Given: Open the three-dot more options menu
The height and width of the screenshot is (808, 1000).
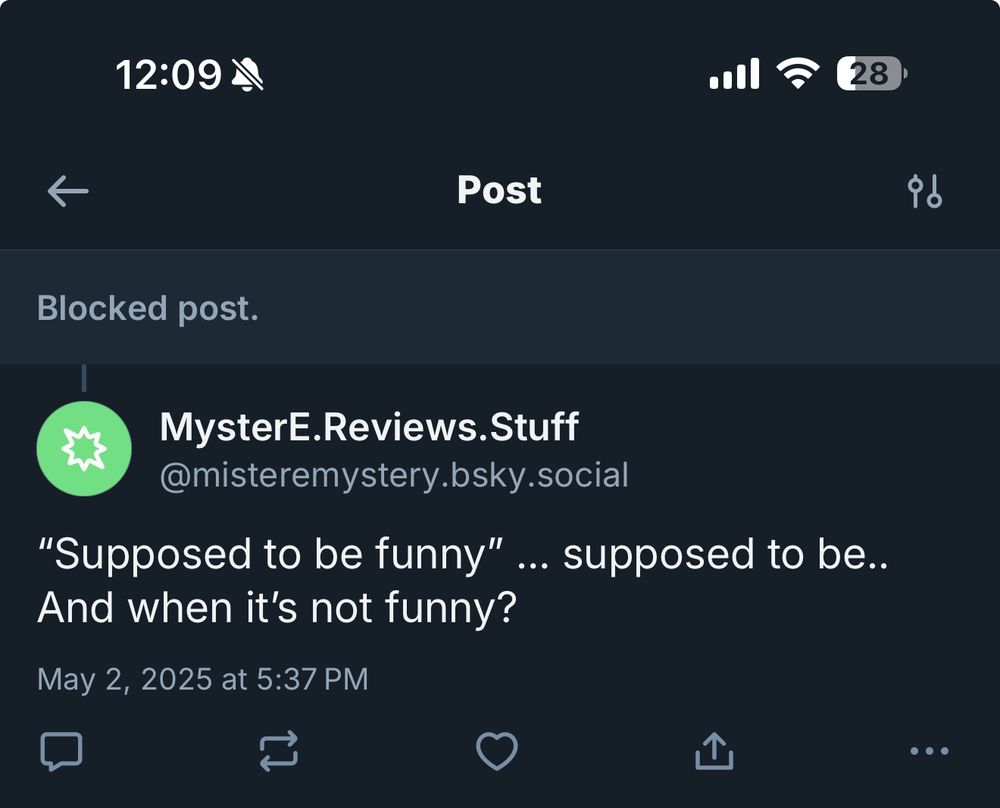Looking at the screenshot, I should [930, 751].
